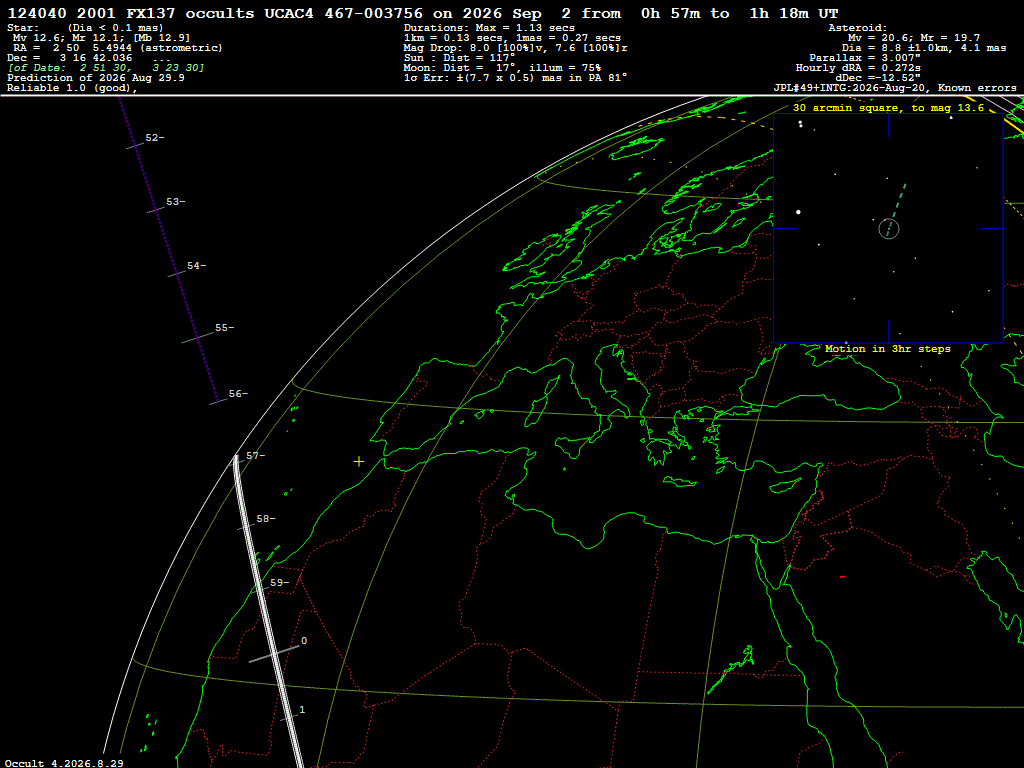Select the 58 minute tick label
This screenshot has height=768, width=1024.
(266, 519)
